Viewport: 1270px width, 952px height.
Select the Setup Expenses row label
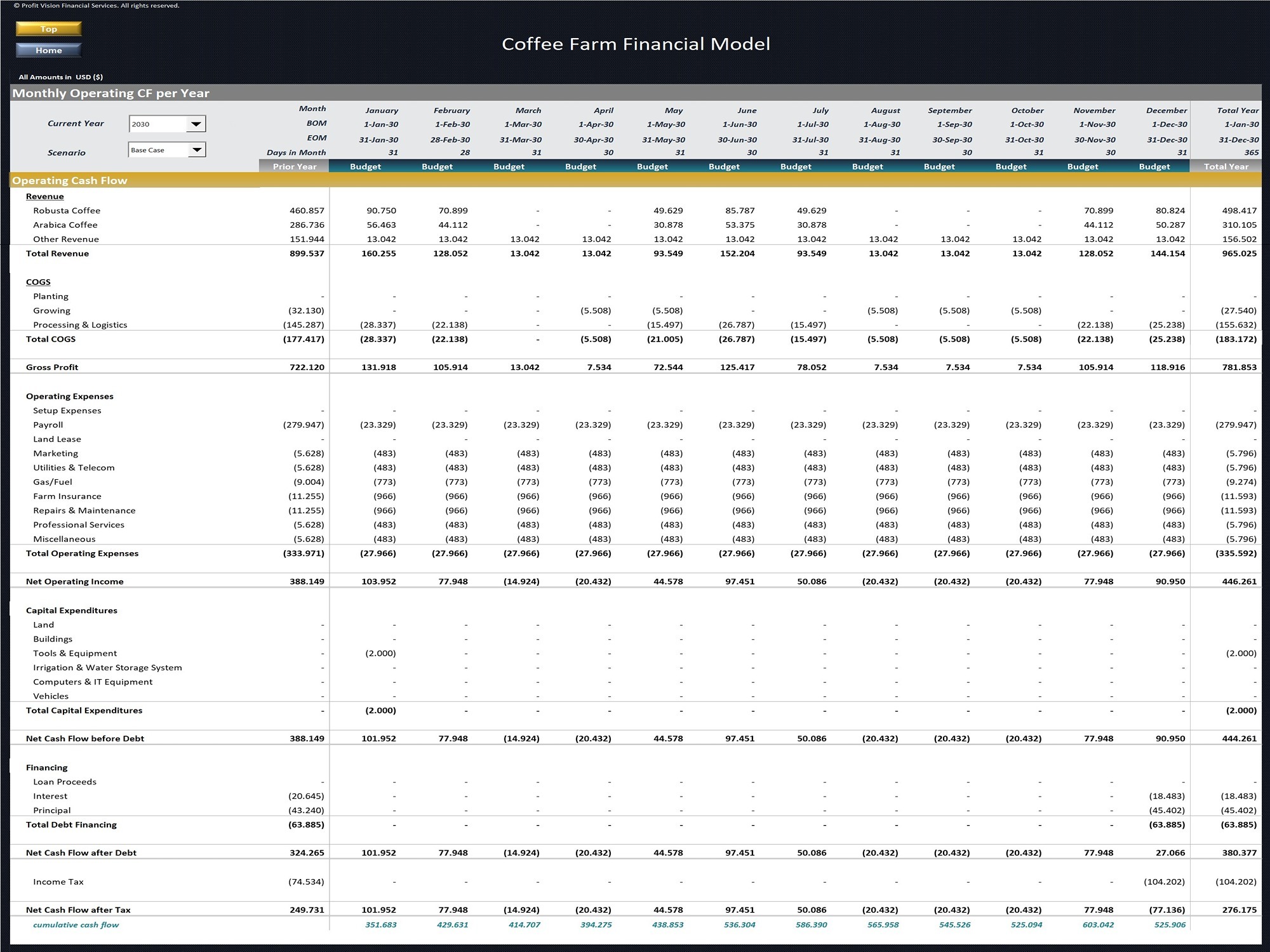[x=67, y=411]
